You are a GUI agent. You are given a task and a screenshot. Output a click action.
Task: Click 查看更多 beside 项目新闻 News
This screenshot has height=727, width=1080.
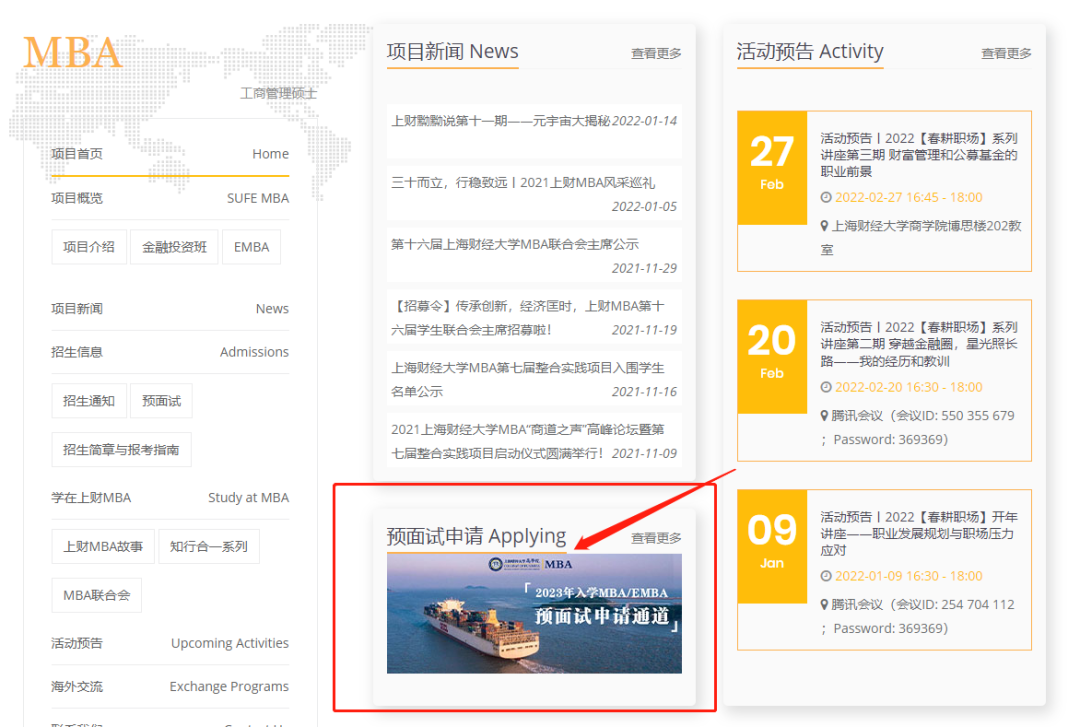pos(656,53)
